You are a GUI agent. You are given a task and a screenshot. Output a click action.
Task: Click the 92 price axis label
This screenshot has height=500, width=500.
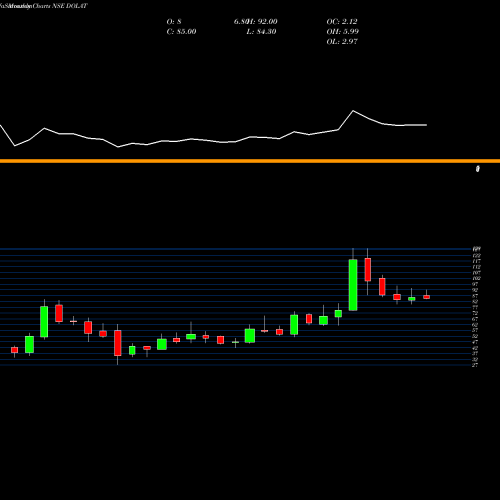pos(475,290)
